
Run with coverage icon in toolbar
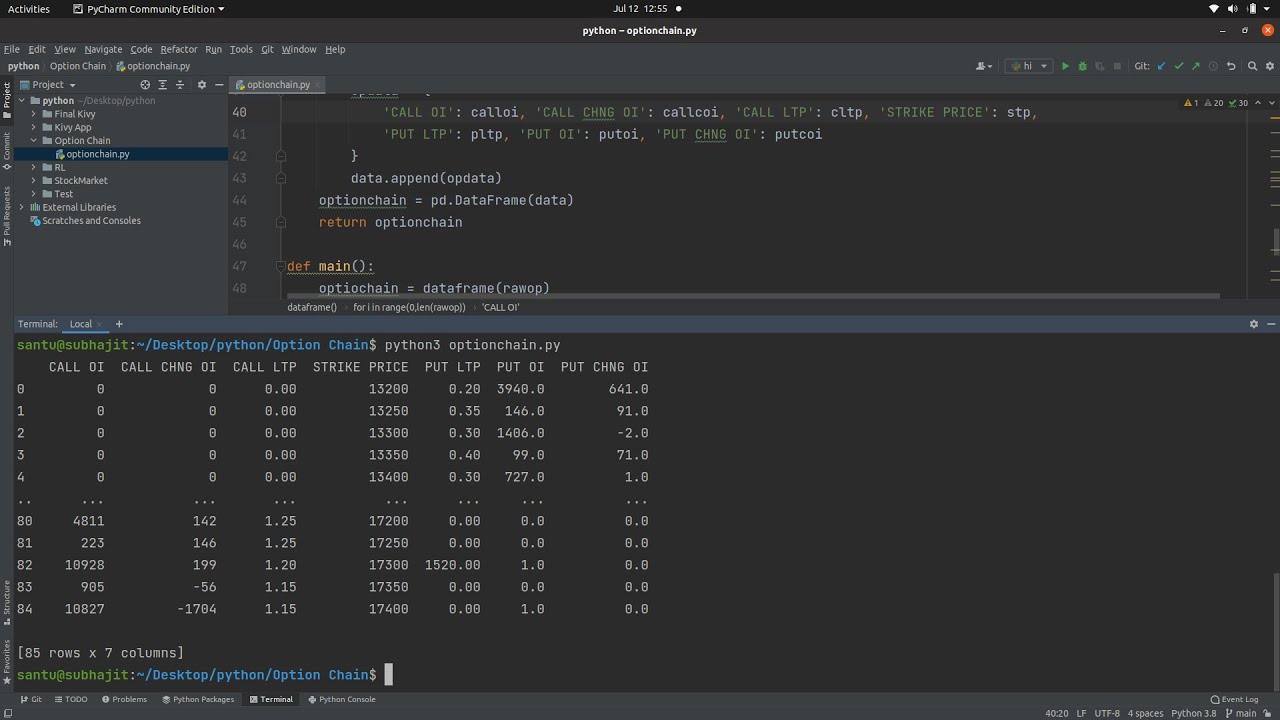[1100, 66]
